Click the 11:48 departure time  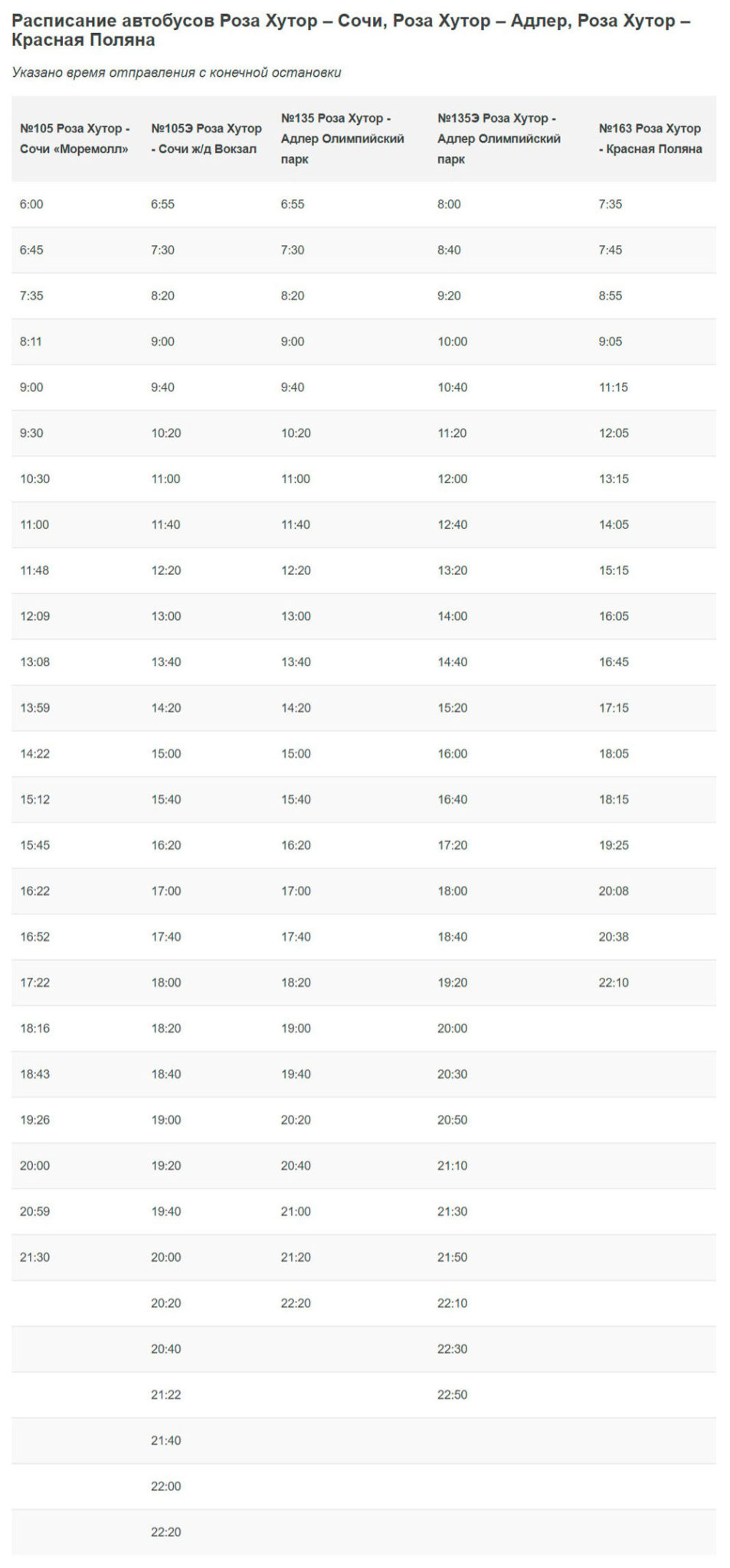tap(34, 570)
